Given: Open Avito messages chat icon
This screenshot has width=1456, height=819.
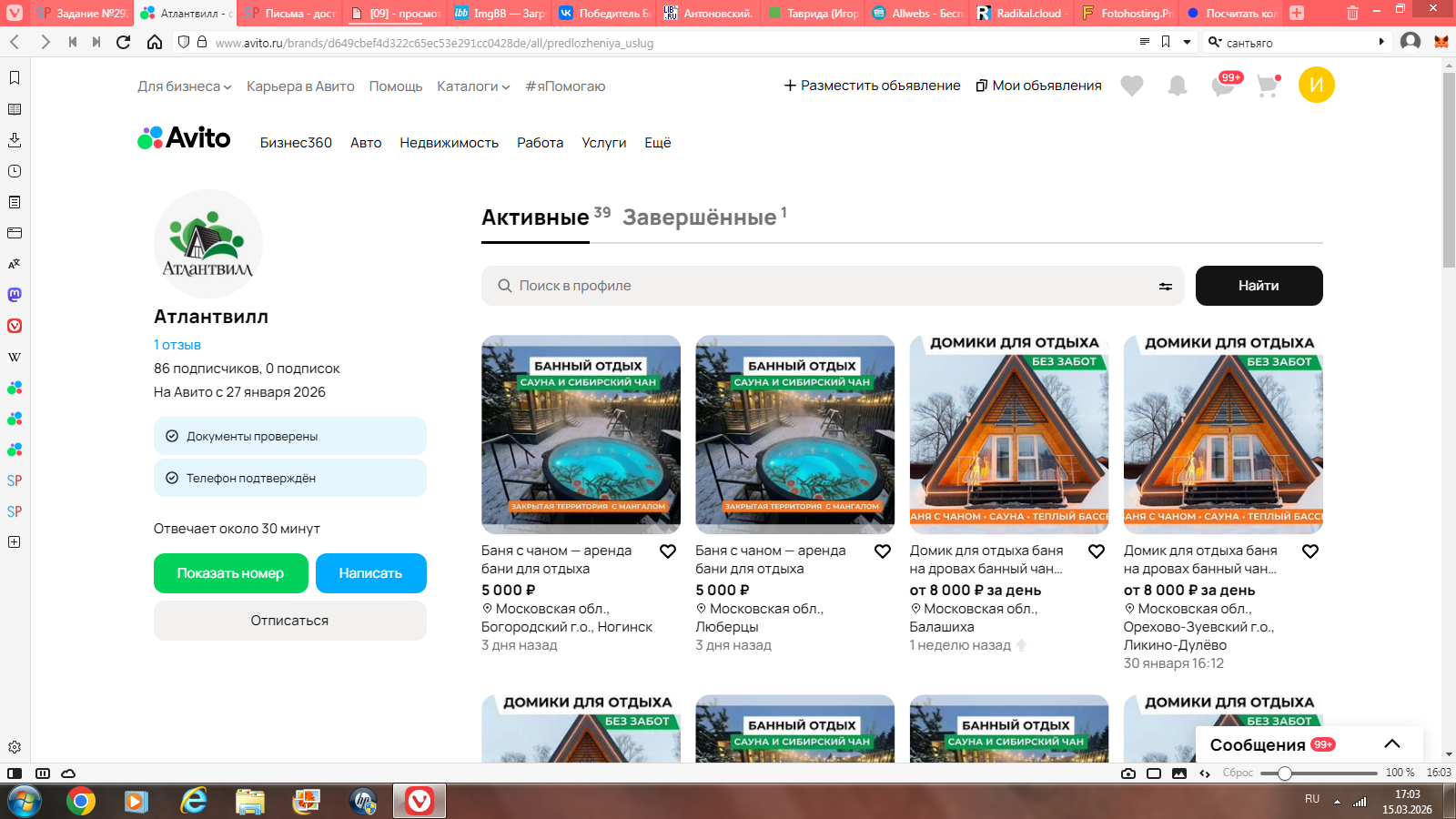Looking at the screenshot, I should pyautogui.click(x=1224, y=86).
